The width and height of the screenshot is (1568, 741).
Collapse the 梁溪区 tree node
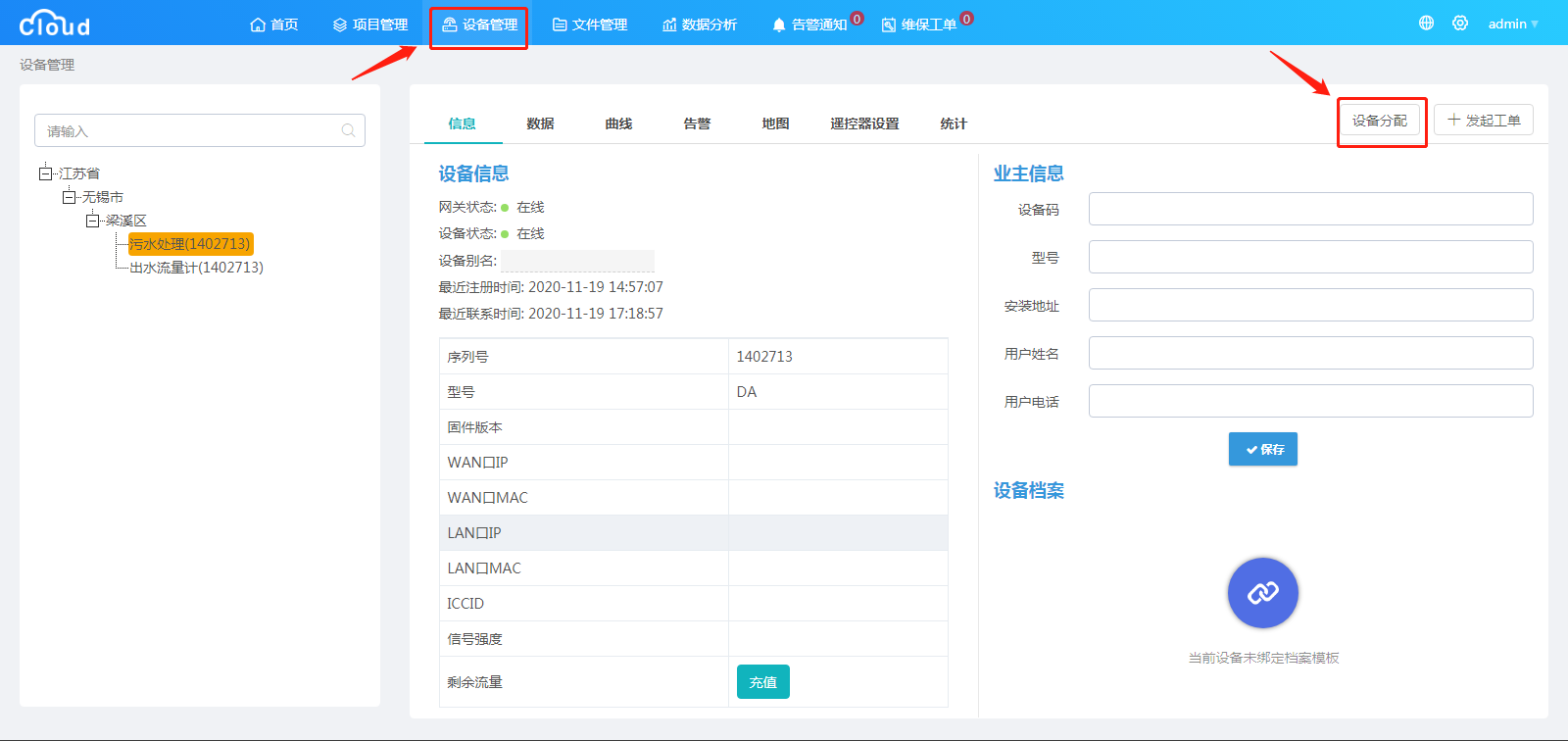point(92,221)
